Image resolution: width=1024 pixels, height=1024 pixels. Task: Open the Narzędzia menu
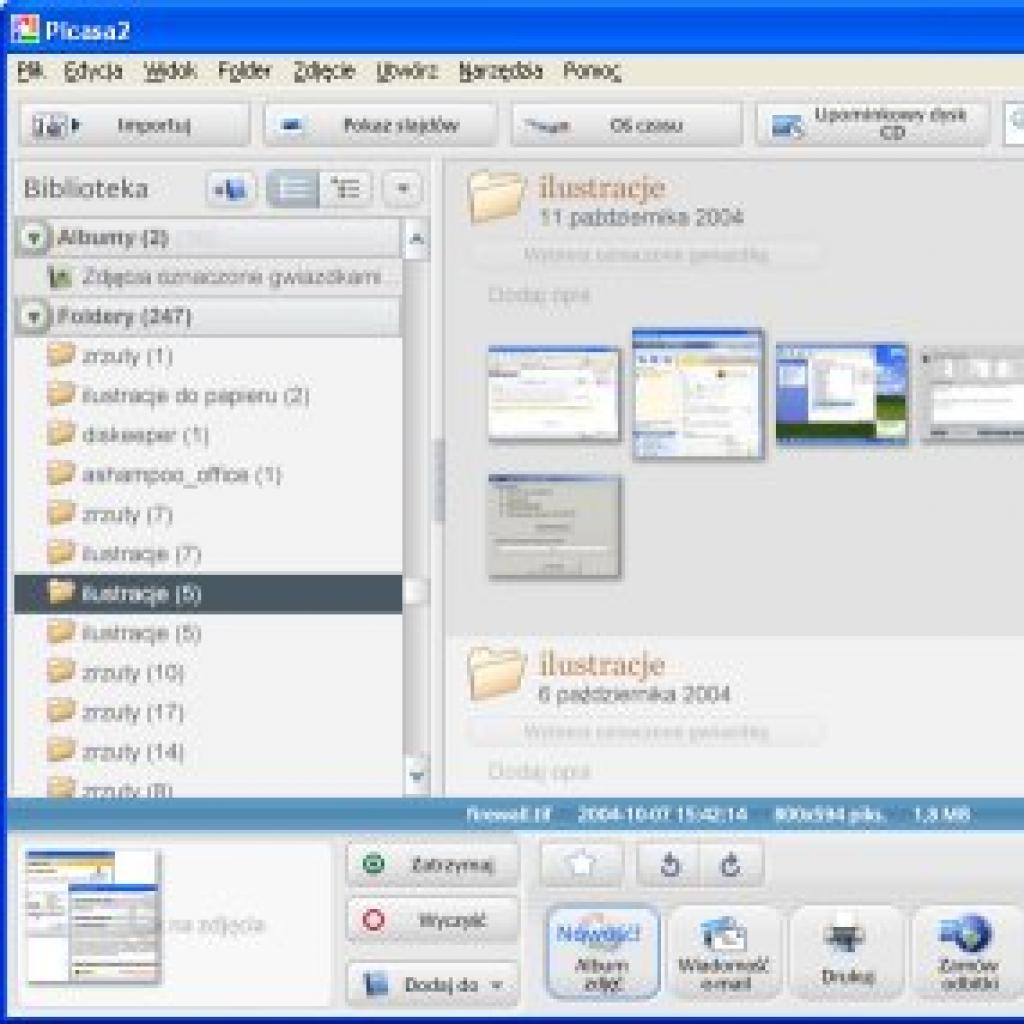(x=500, y=71)
